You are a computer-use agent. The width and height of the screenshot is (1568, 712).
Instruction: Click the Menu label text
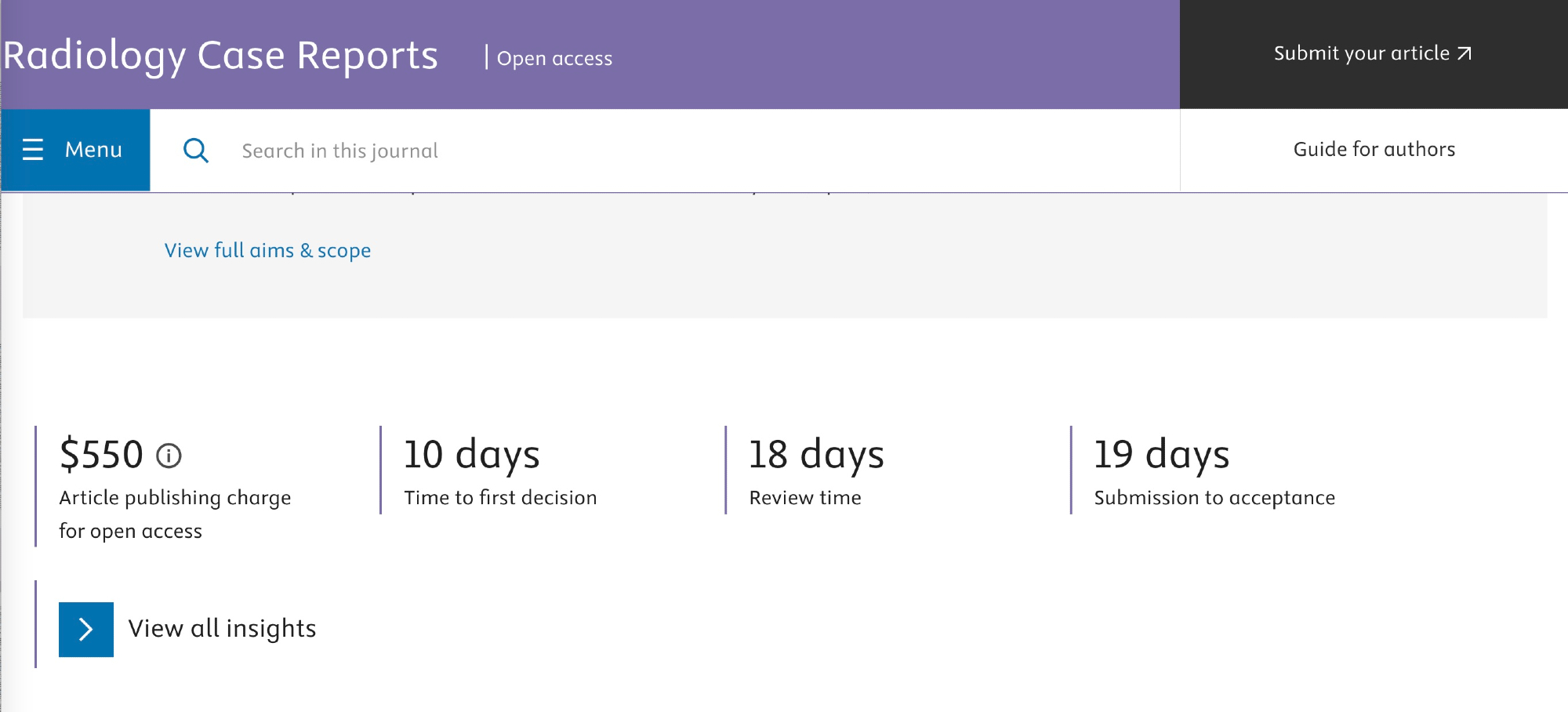pos(93,150)
